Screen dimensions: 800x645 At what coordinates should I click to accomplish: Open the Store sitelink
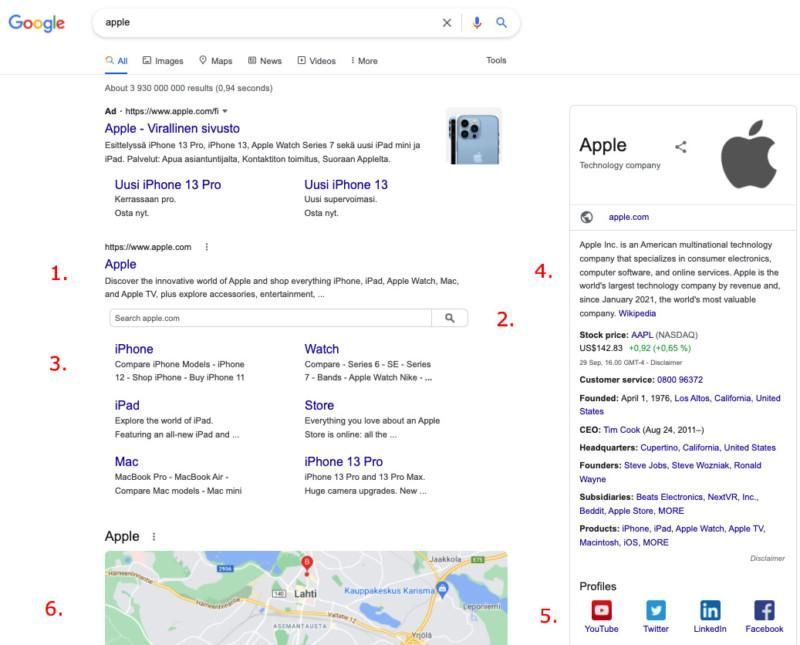[319, 405]
